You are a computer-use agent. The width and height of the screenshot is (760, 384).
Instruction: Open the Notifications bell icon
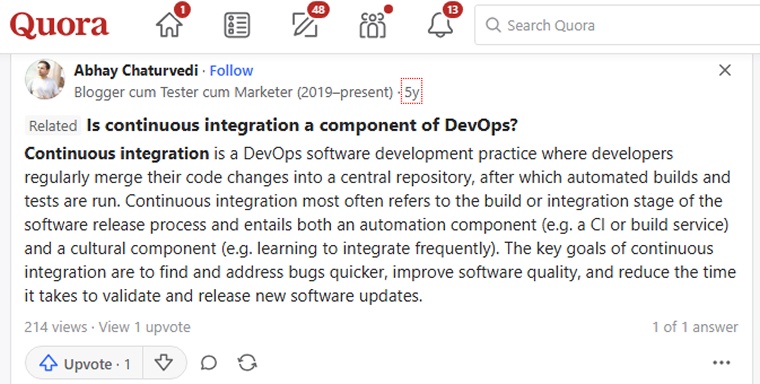point(440,25)
